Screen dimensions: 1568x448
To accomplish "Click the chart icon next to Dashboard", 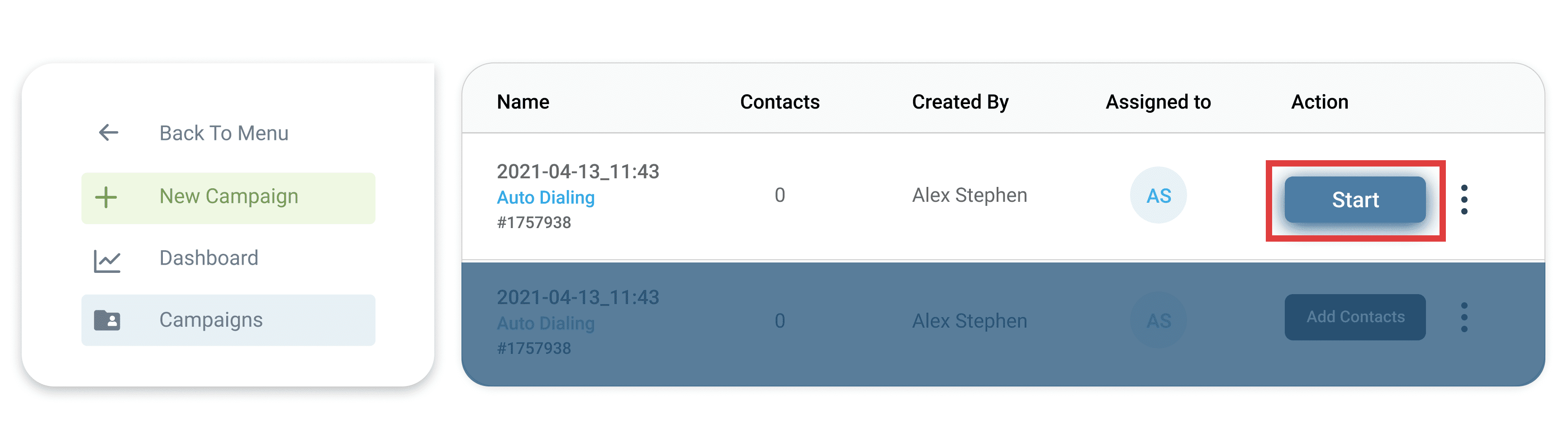I will (x=108, y=258).
